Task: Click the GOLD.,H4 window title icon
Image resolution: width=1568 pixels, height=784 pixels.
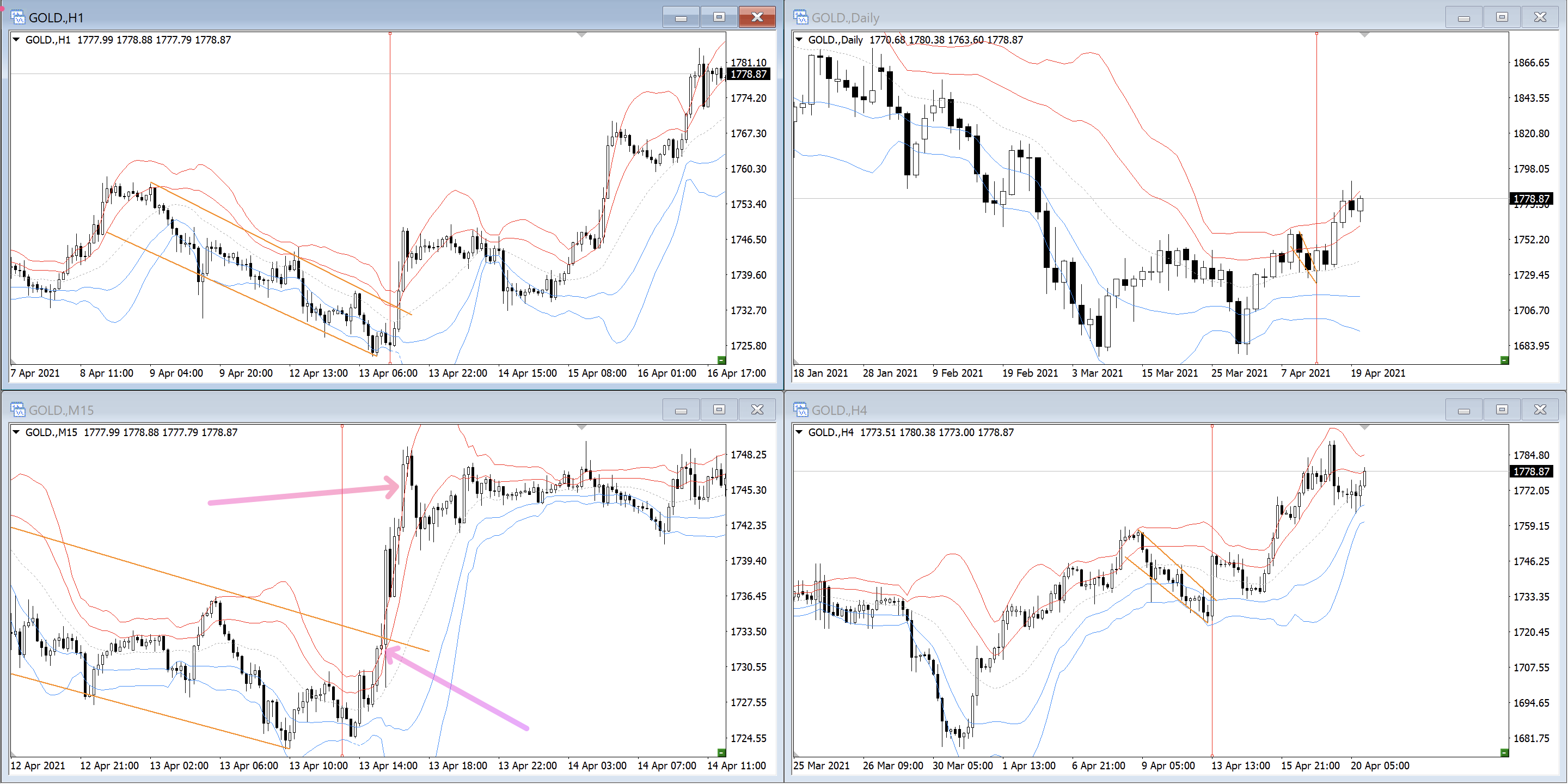Action: point(800,409)
